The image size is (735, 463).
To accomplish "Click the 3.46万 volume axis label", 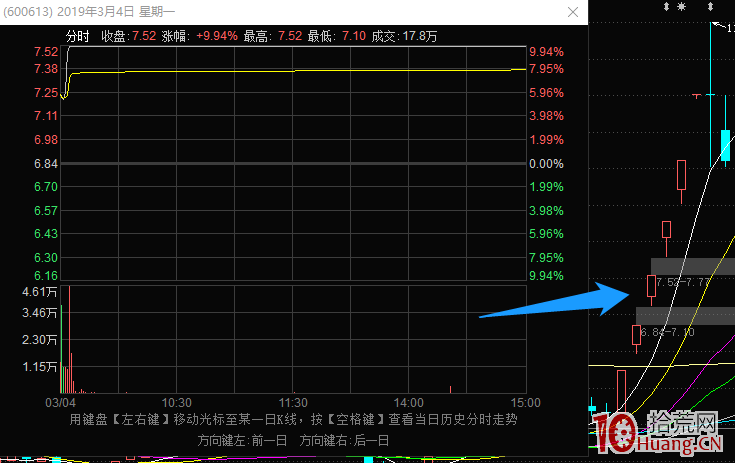I will click(40, 313).
